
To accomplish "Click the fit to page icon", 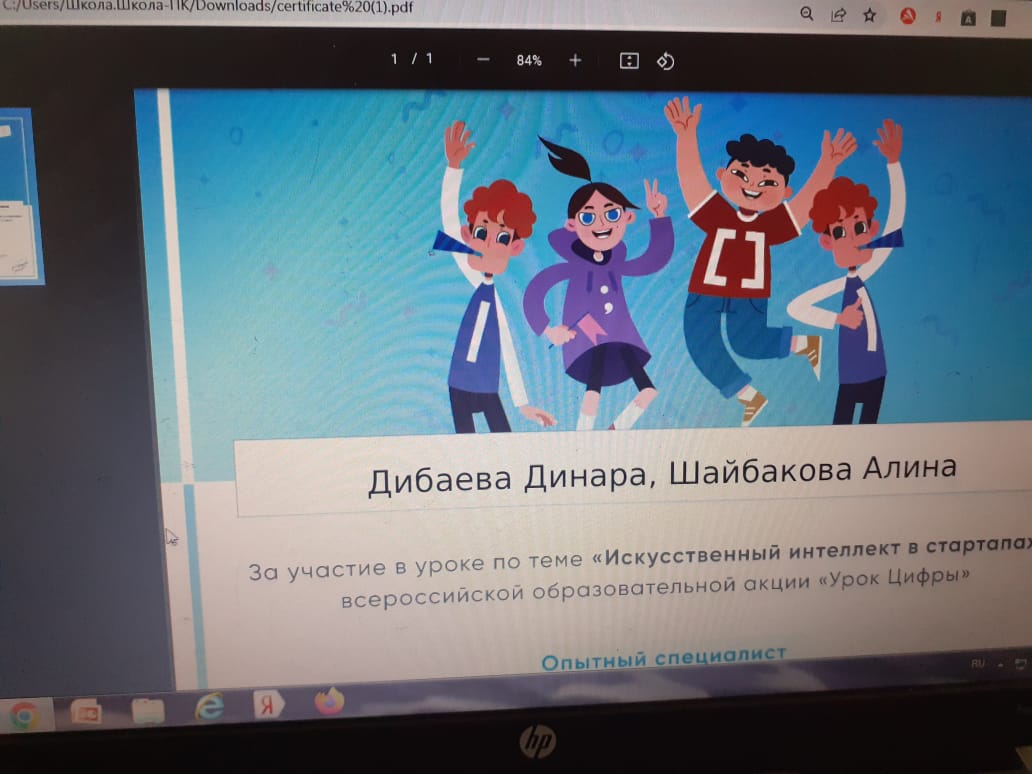I will coord(629,61).
